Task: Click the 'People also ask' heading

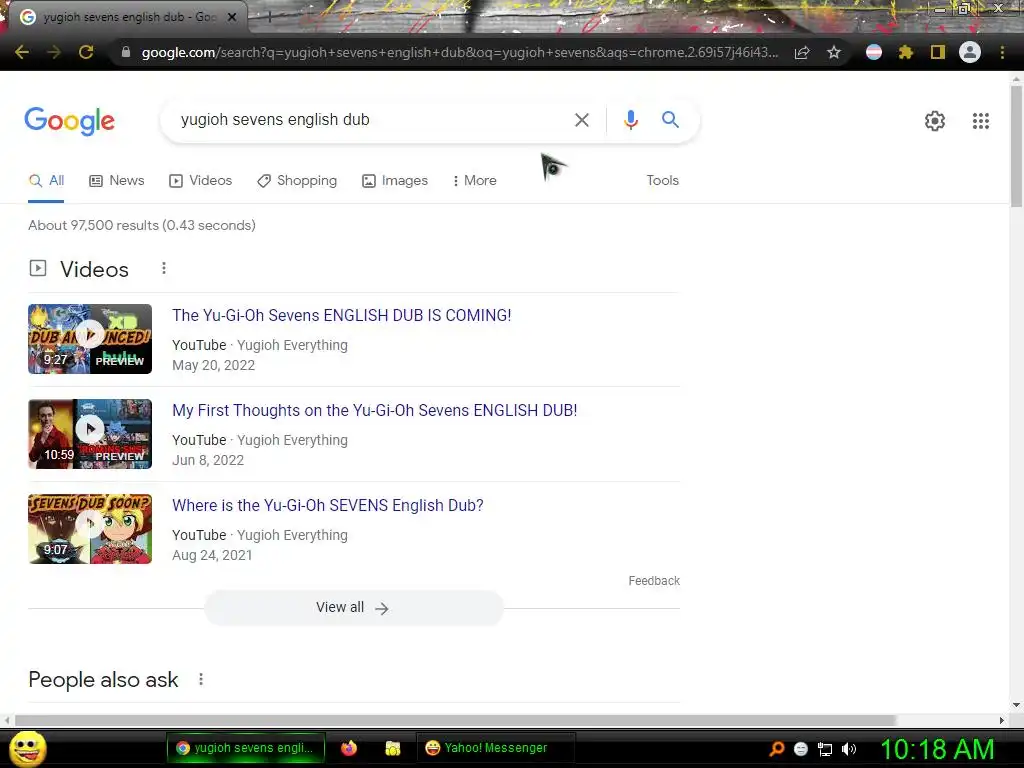Action: coord(103,680)
